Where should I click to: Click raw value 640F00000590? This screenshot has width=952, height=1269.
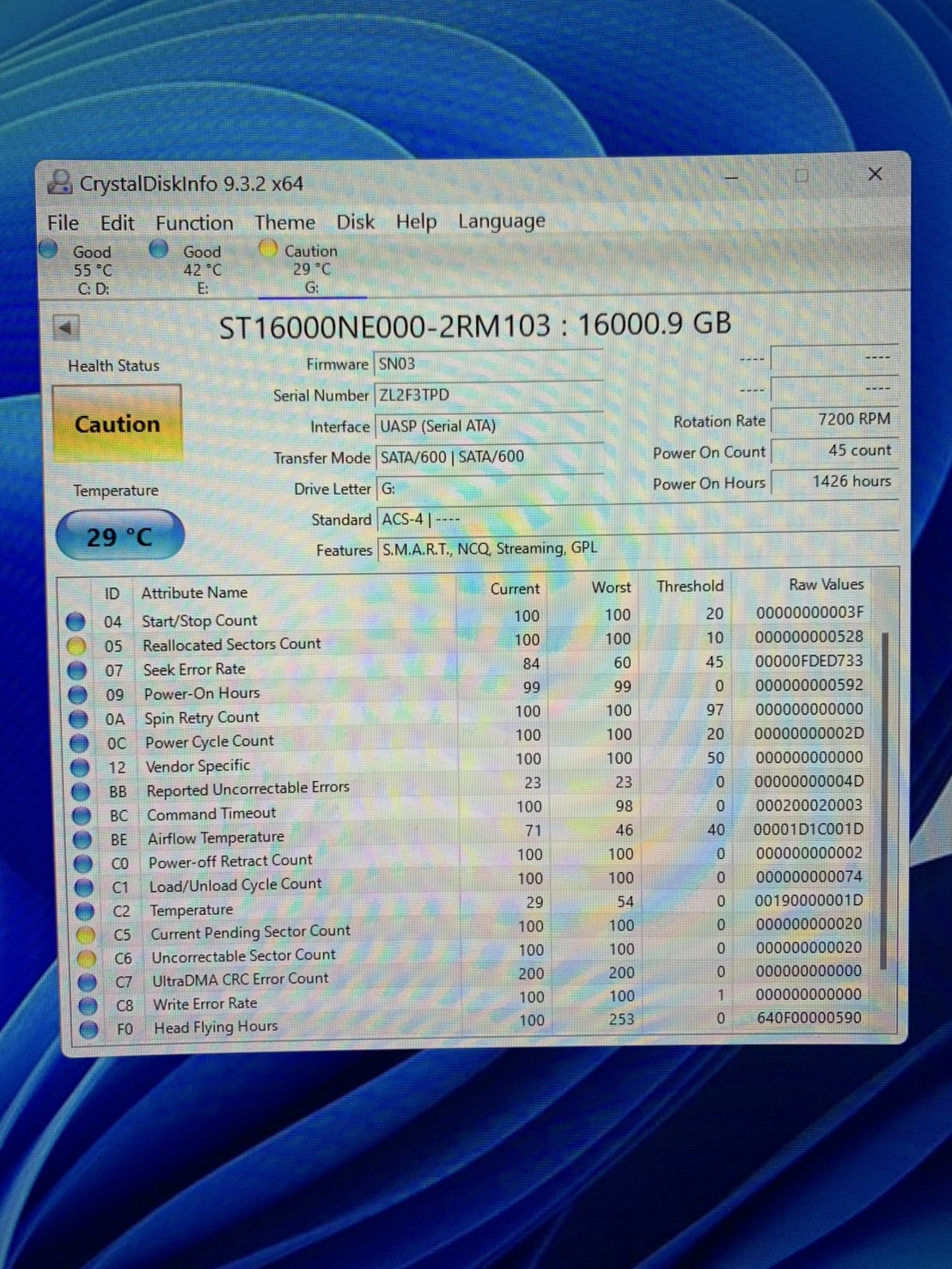[809, 1018]
